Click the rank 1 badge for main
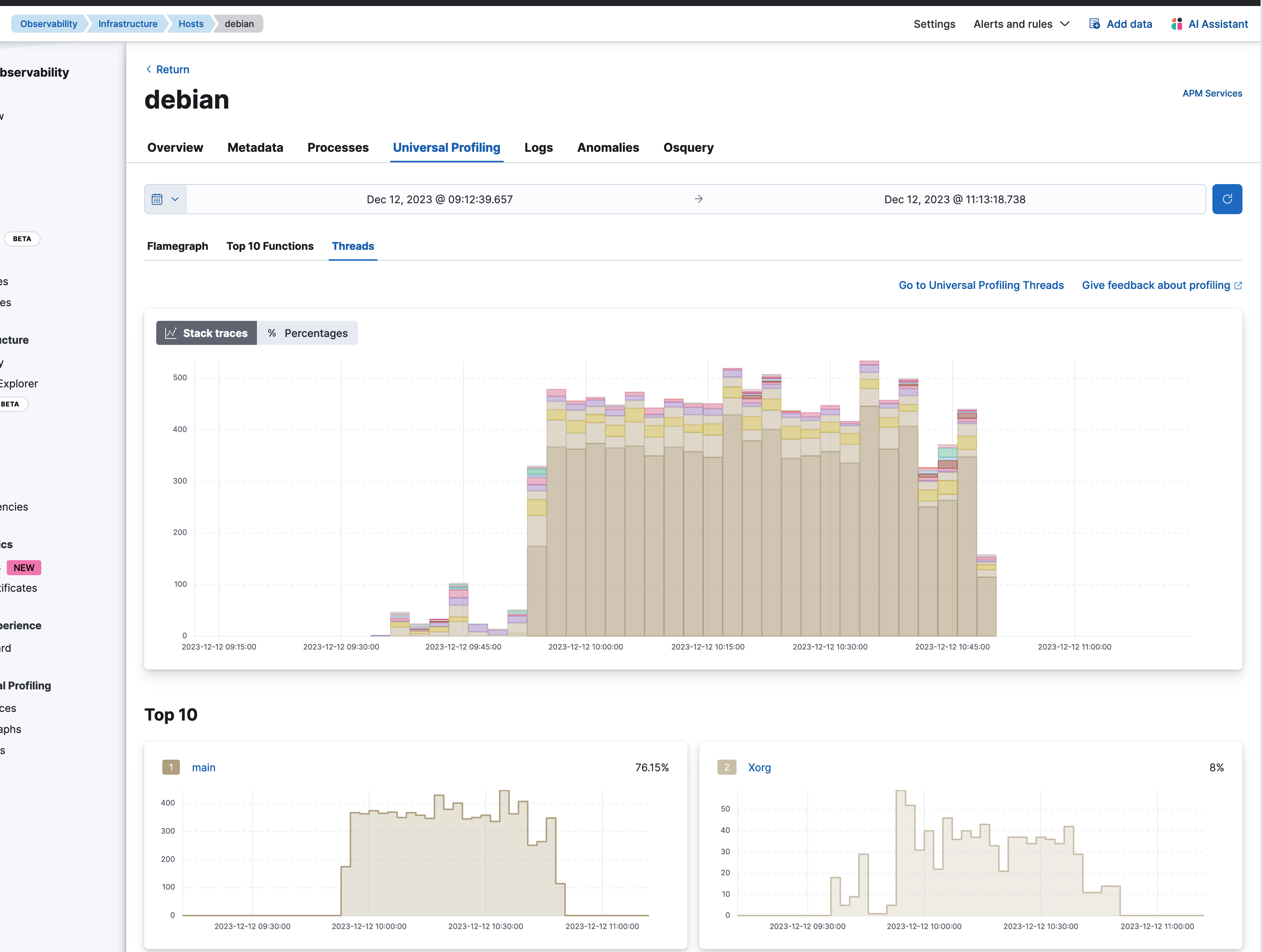 point(171,767)
